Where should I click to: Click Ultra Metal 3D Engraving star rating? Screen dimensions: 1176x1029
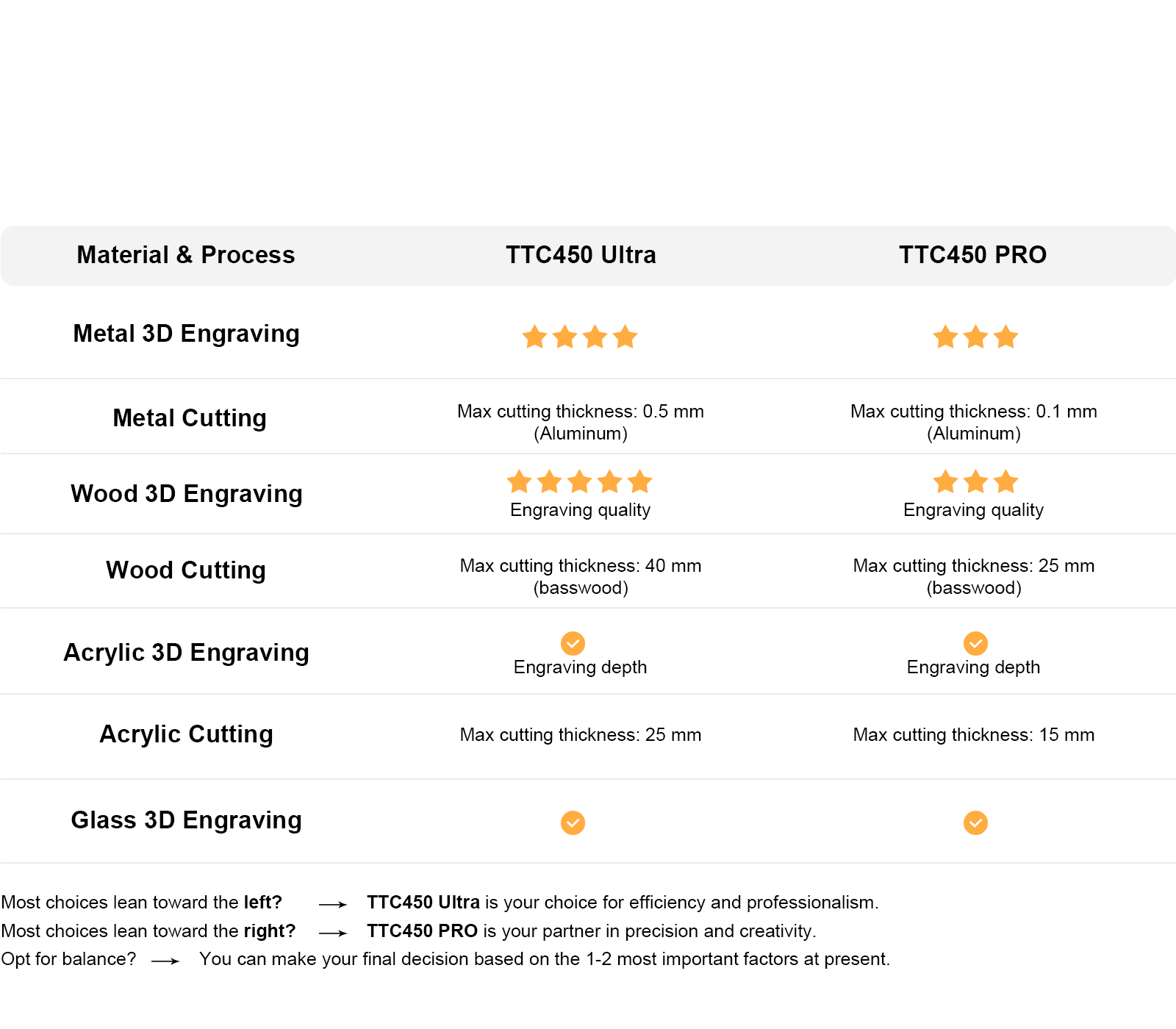580,337
